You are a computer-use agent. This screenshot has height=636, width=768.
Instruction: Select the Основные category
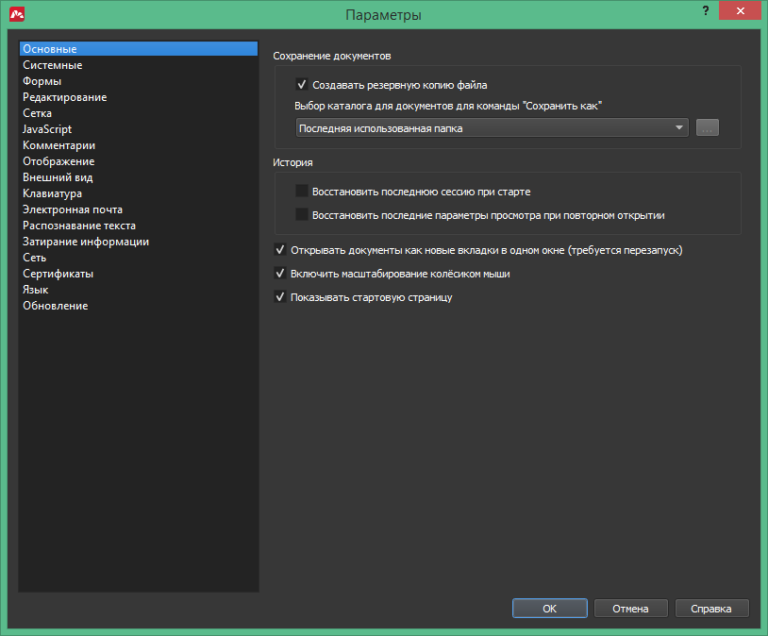(x=139, y=49)
